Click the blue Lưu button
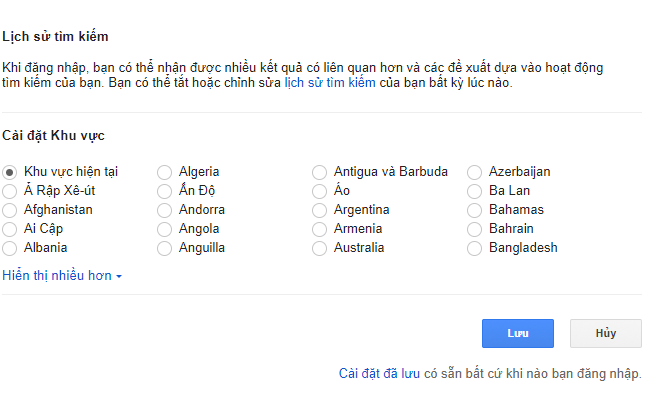This screenshot has width=670, height=420. pyautogui.click(x=517, y=333)
